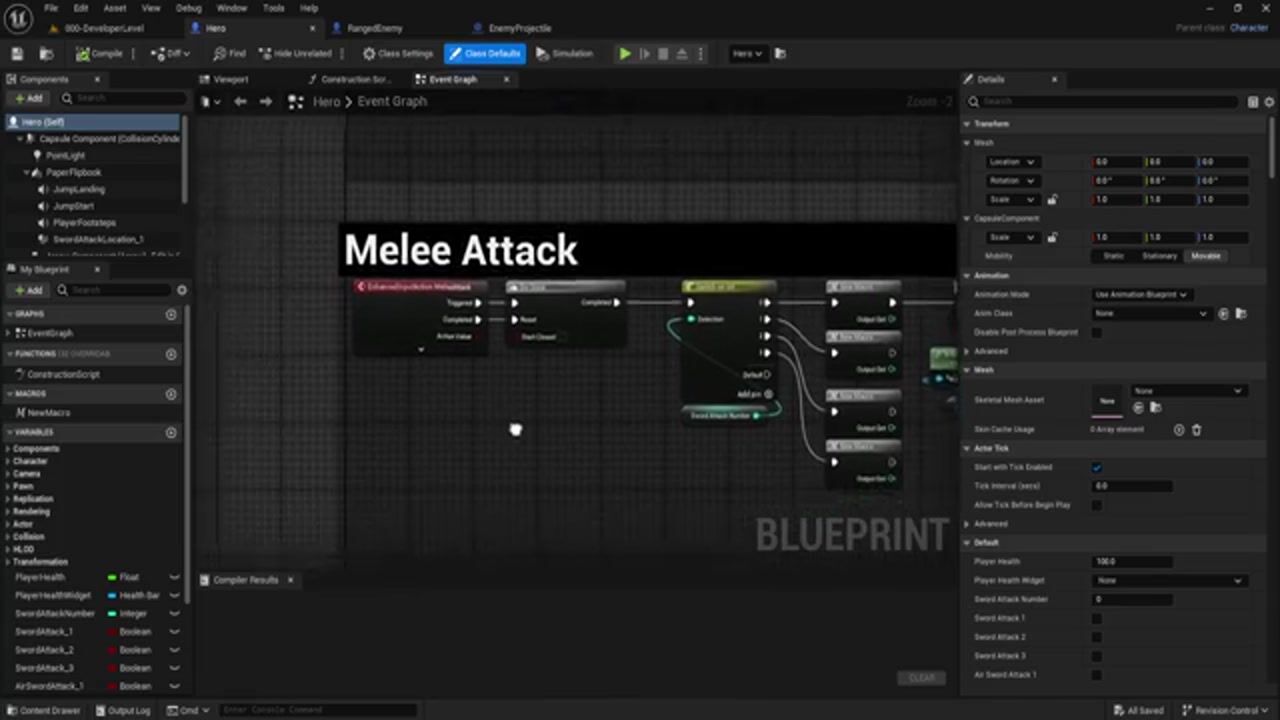Click the Player Health value field
Screen dimensions: 1280x720
coord(1132,561)
